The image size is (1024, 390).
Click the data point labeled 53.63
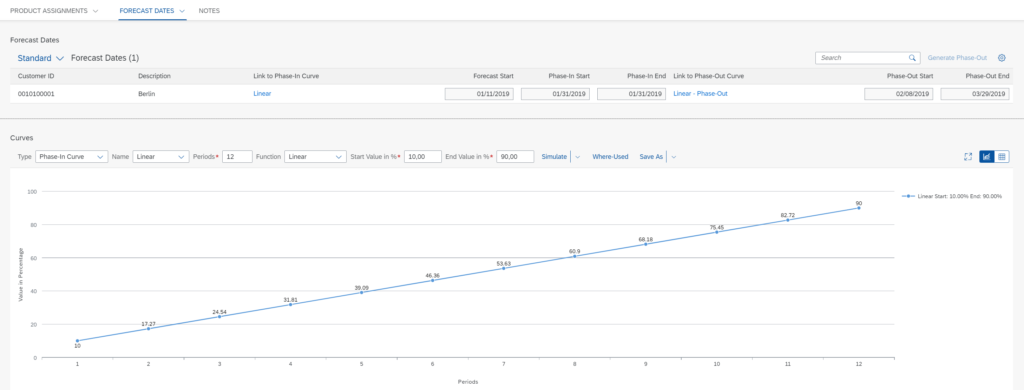coord(504,268)
